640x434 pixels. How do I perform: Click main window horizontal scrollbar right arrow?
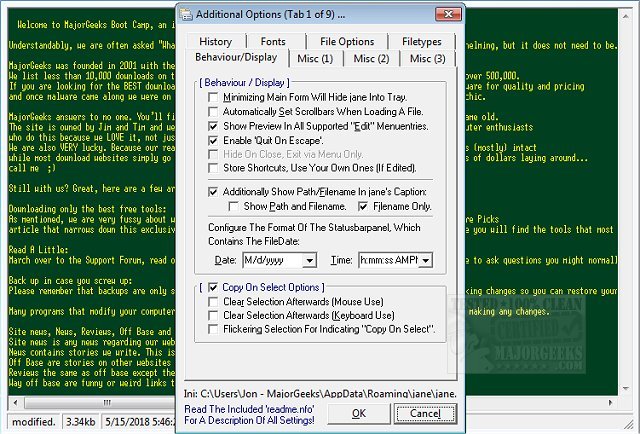click(x=611, y=403)
